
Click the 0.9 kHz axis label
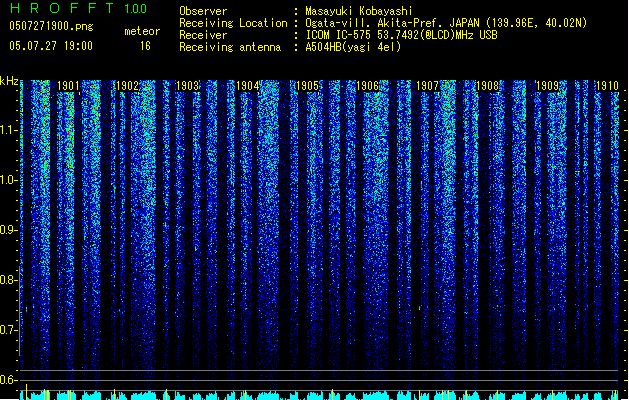[x=7, y=230]
